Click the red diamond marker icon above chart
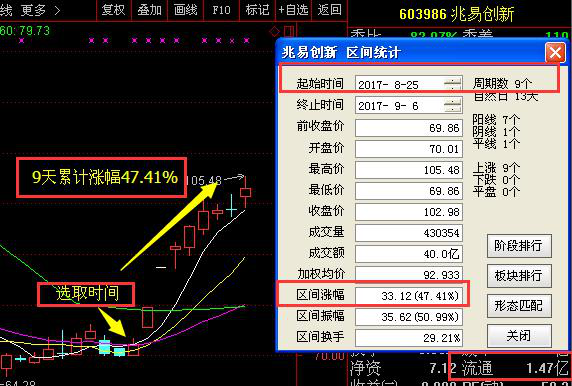This screenshot has width=572, height=386. pos(274,32)
